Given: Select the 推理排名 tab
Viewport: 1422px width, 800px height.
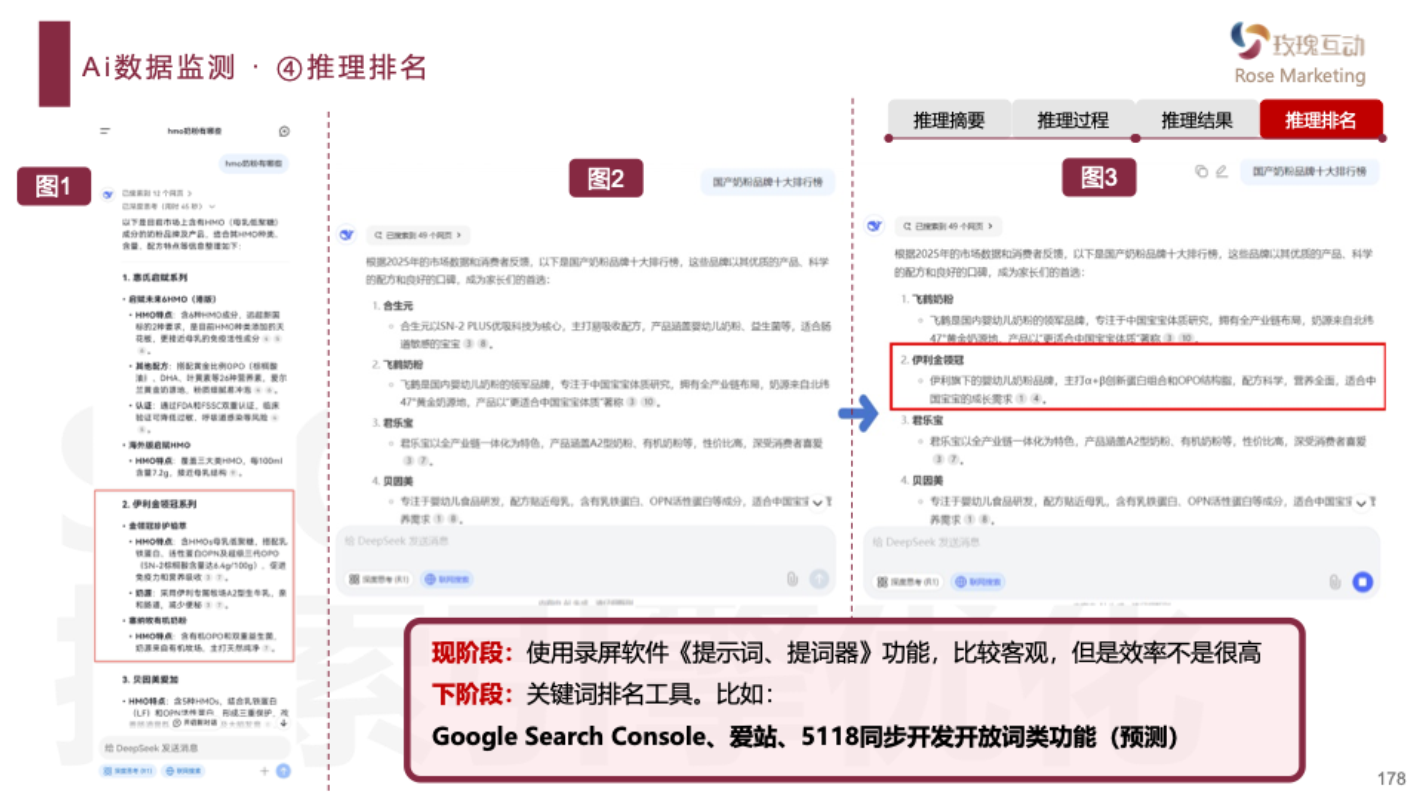Looking at the screenshot, I should point(1321,120).
